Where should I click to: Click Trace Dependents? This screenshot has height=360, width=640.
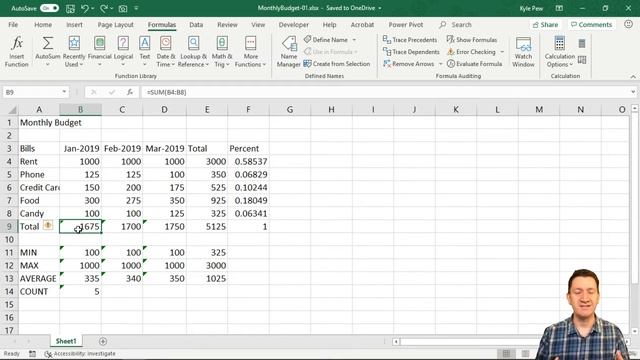[x=411, y=52]
